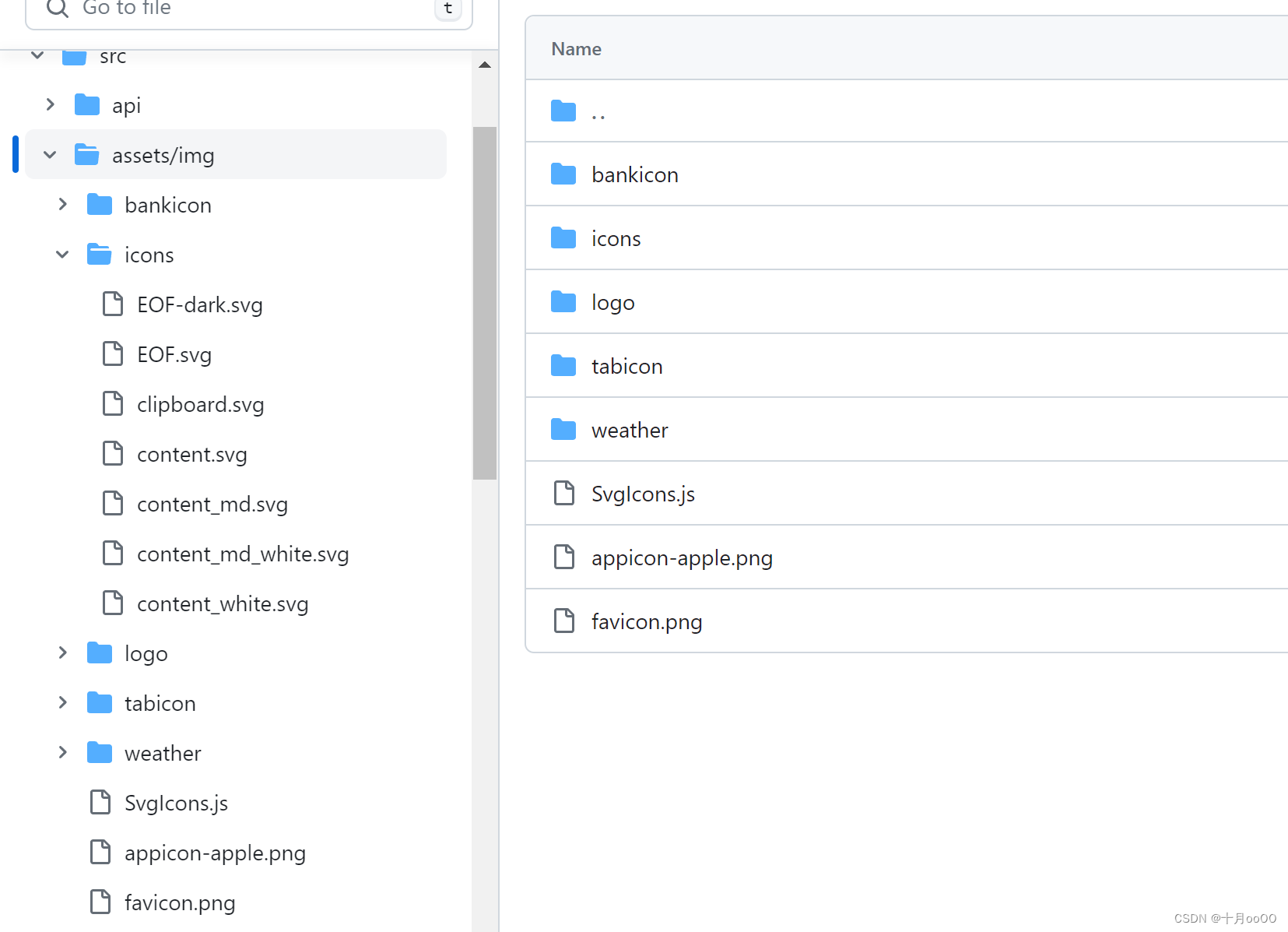The width and height of the screenshot is (1288, 932).
Task: Click the search magnifier icon in Go to file
Action: (57, 8)
